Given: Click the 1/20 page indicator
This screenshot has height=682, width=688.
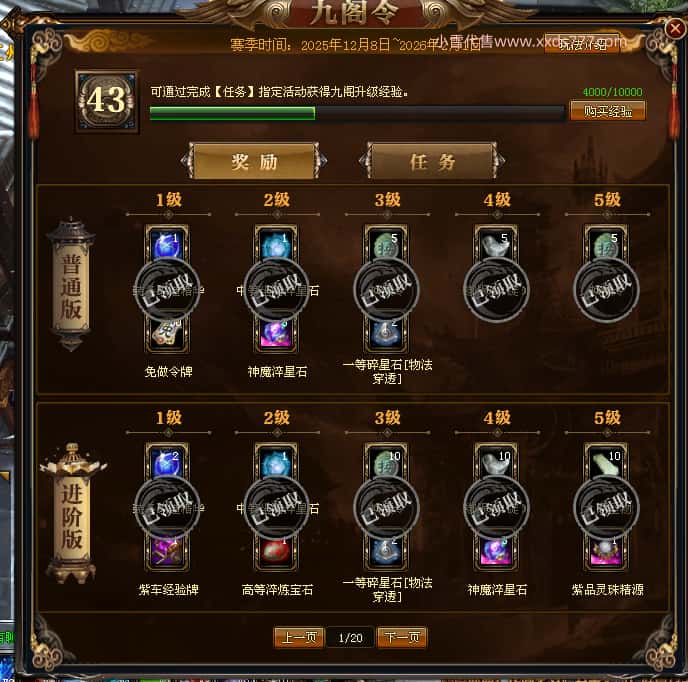Looking at the screenshot, I should pos(351,638).
